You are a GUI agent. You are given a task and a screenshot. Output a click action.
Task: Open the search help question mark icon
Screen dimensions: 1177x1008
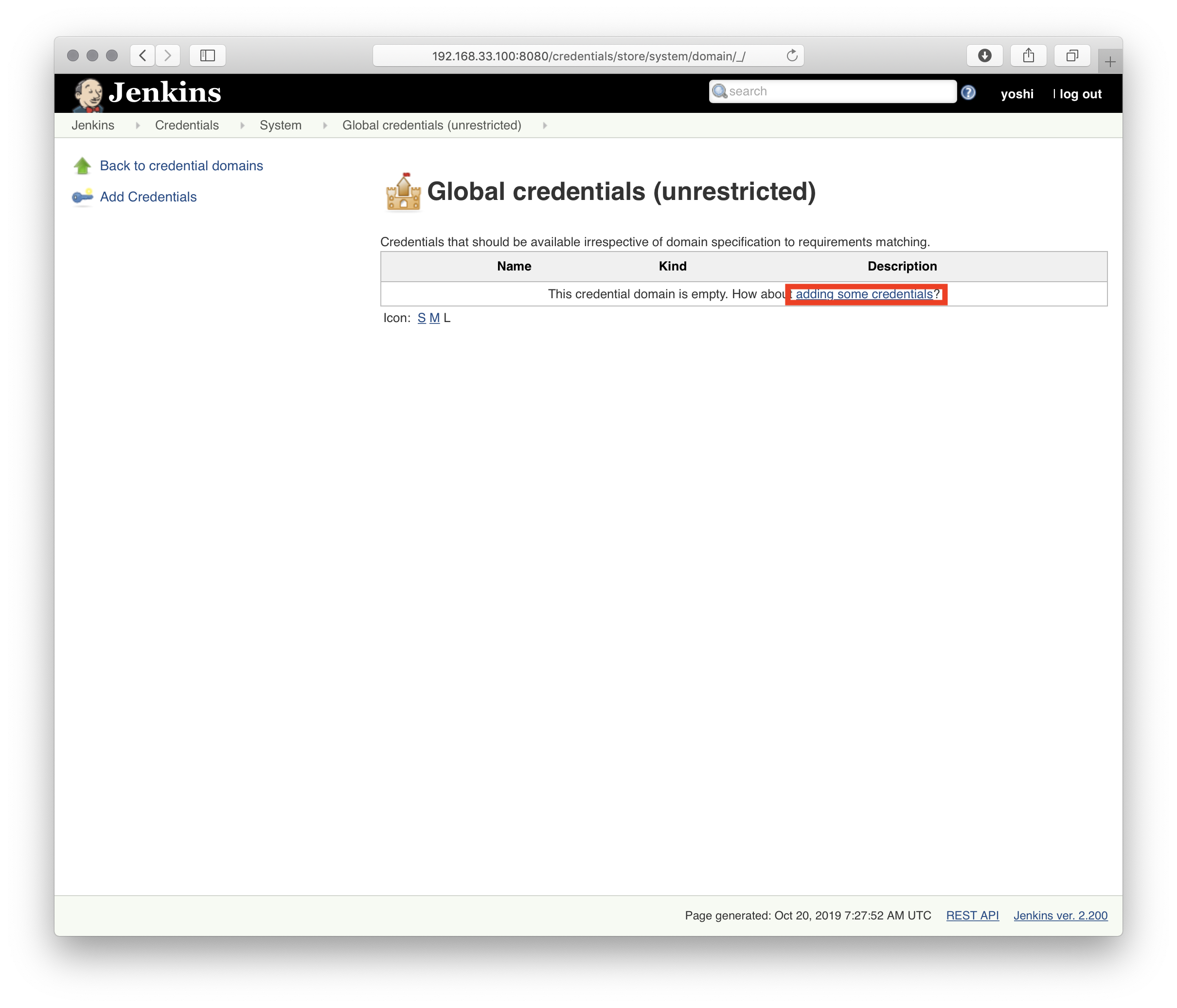968,92
